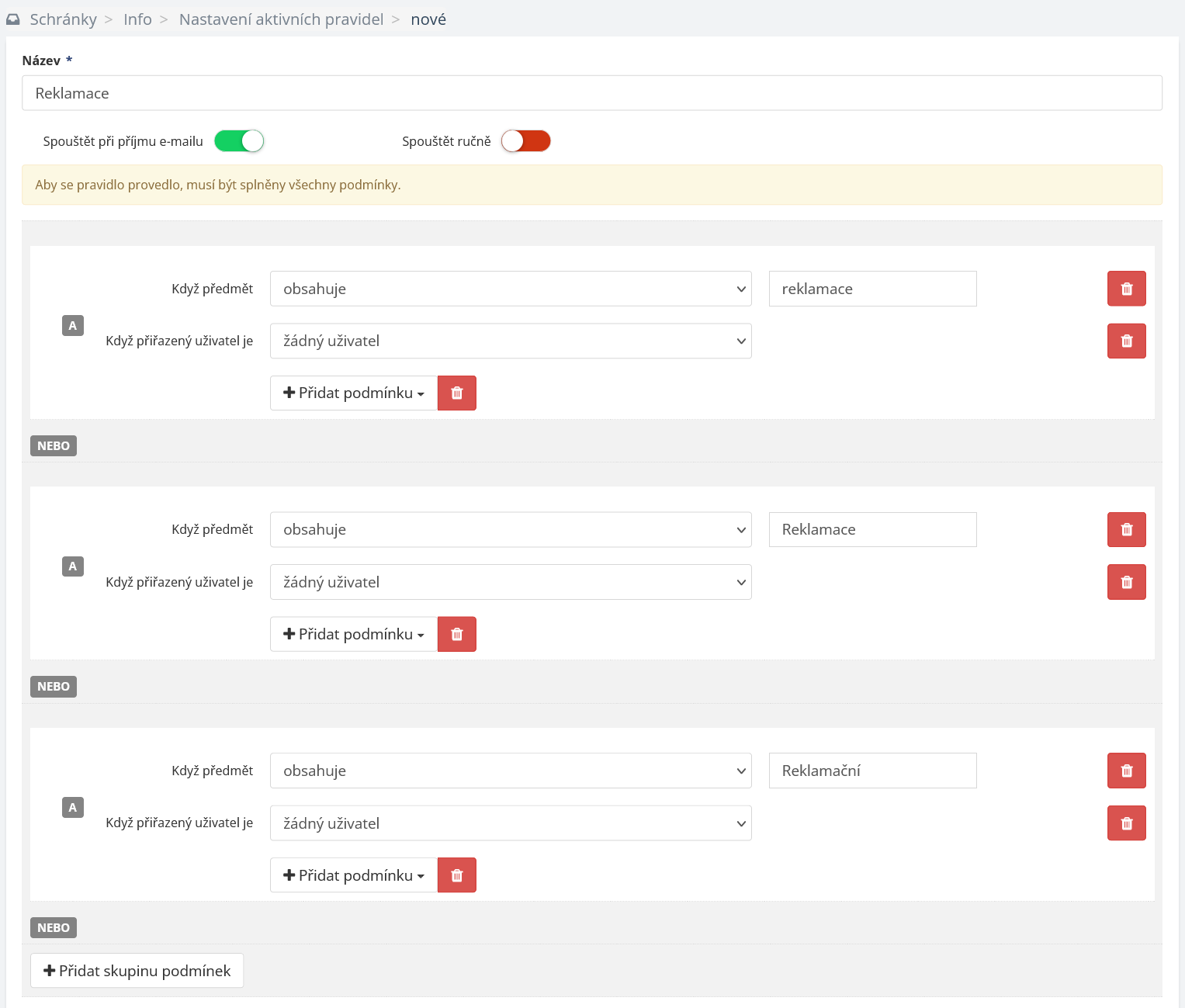Click the 'Název' text field with Reklamace
This screenshot has width=1185, height=1008.
(591, 93)
